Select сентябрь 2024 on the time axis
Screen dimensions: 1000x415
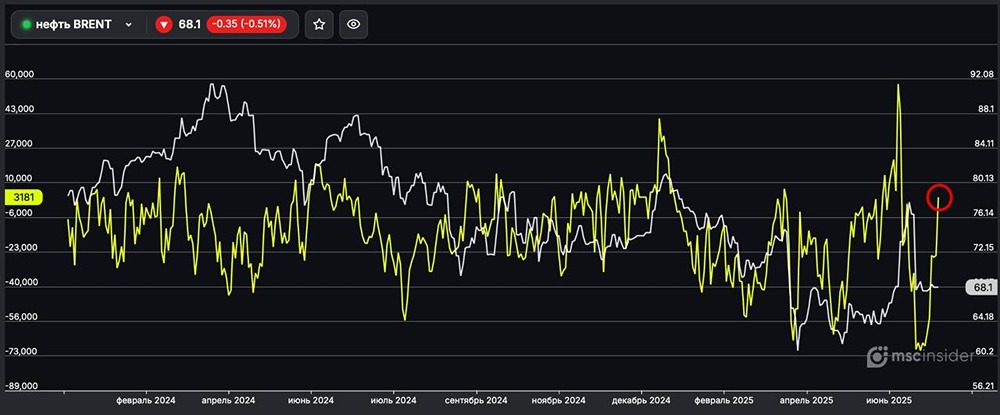pos(477,399)
